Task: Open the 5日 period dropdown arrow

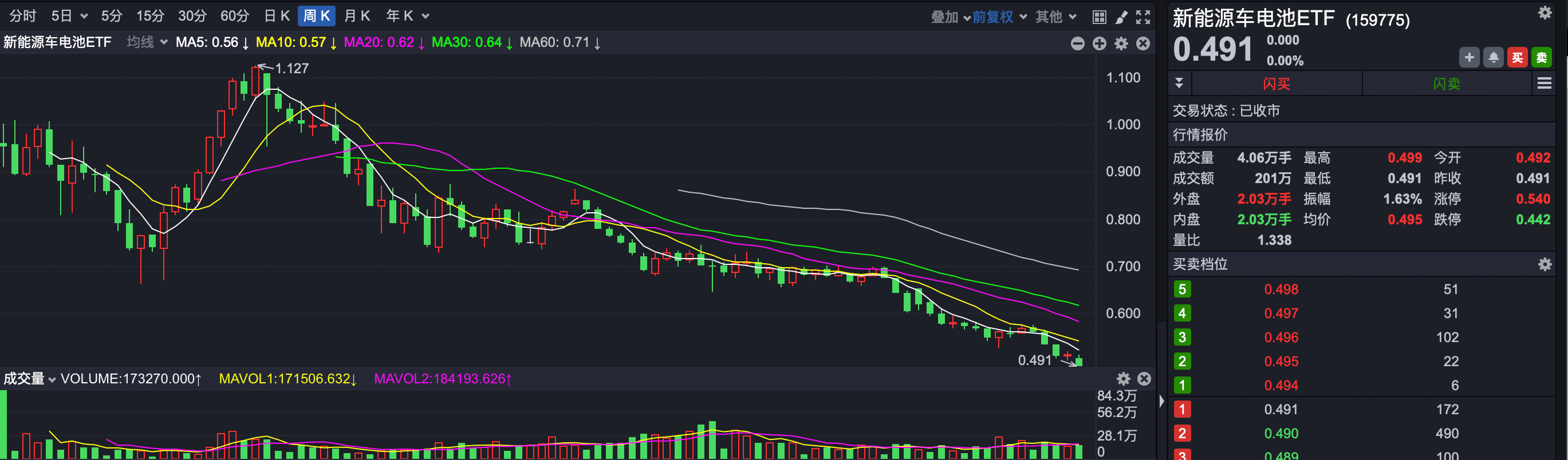Action: pos(84,17)
